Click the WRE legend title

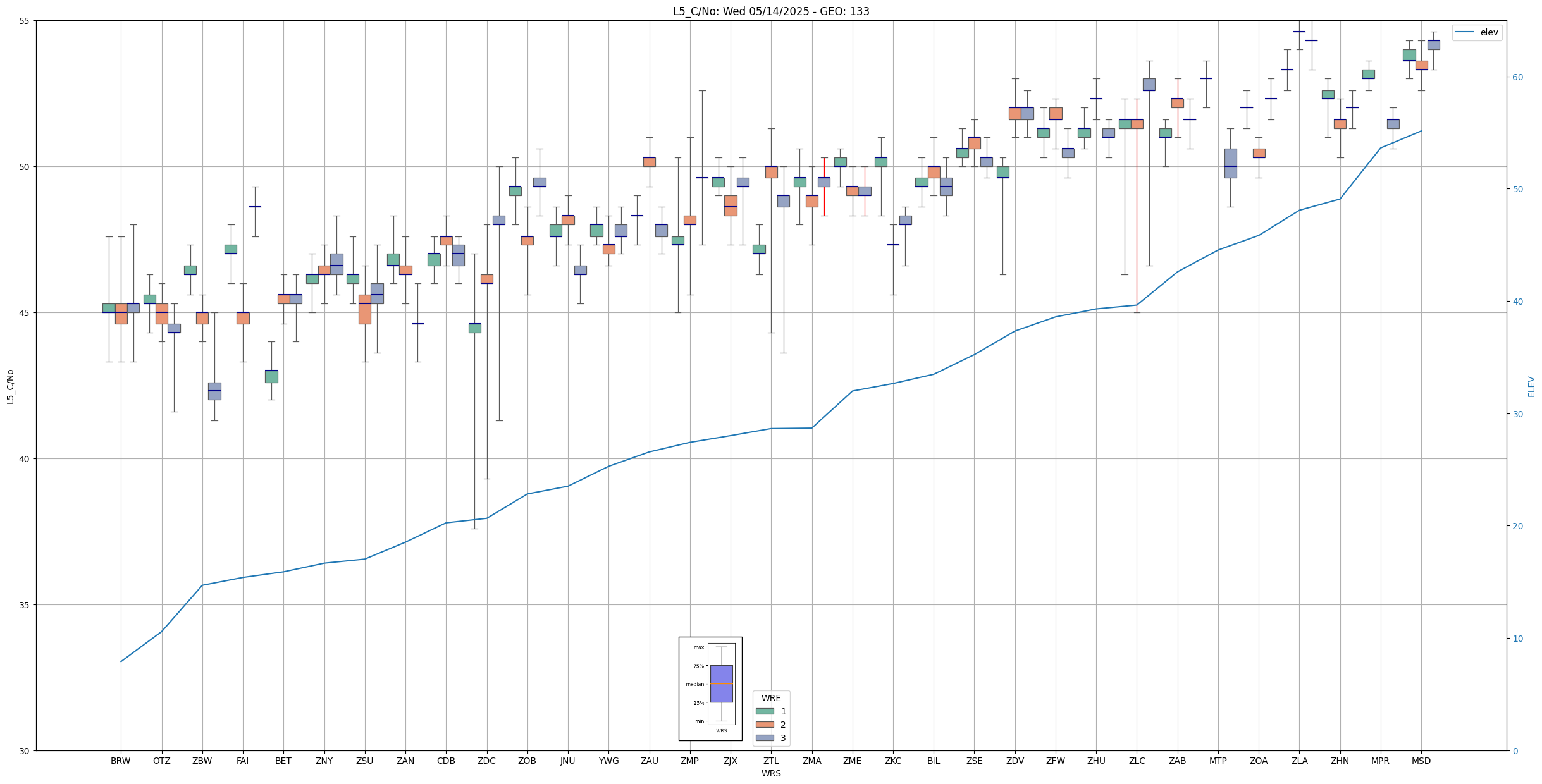(770, 698)
